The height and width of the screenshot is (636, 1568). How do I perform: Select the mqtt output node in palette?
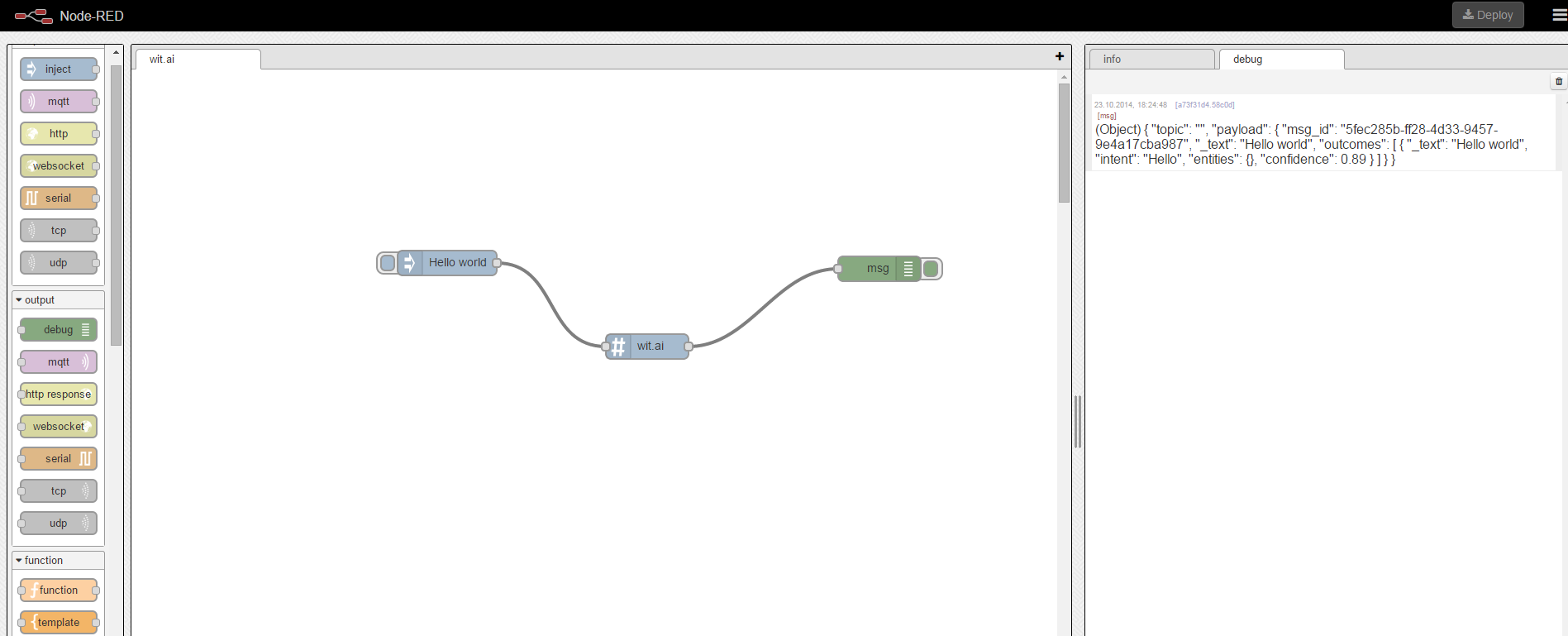pyautogui.click(x=58, y=362)
